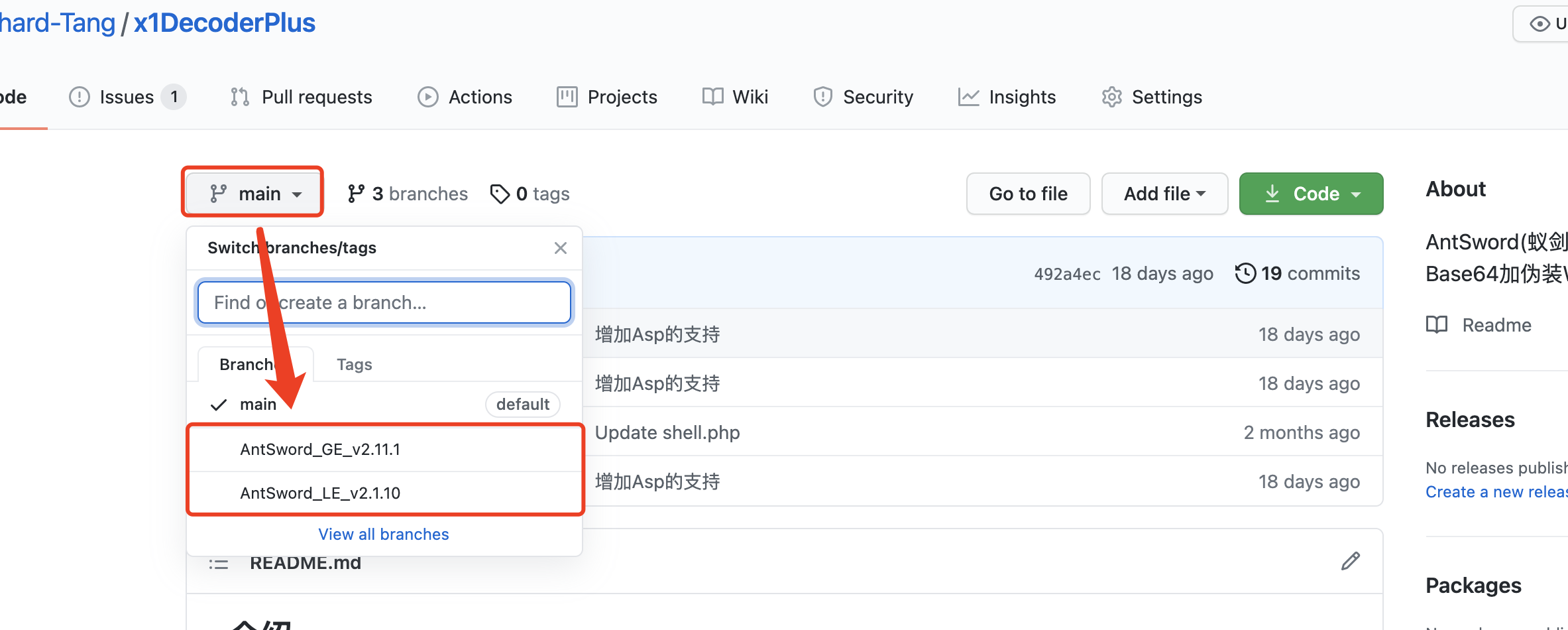Open the Projects tab
Image resolution: width=1568 pixels, height=630 pixels.
[607, 97]
